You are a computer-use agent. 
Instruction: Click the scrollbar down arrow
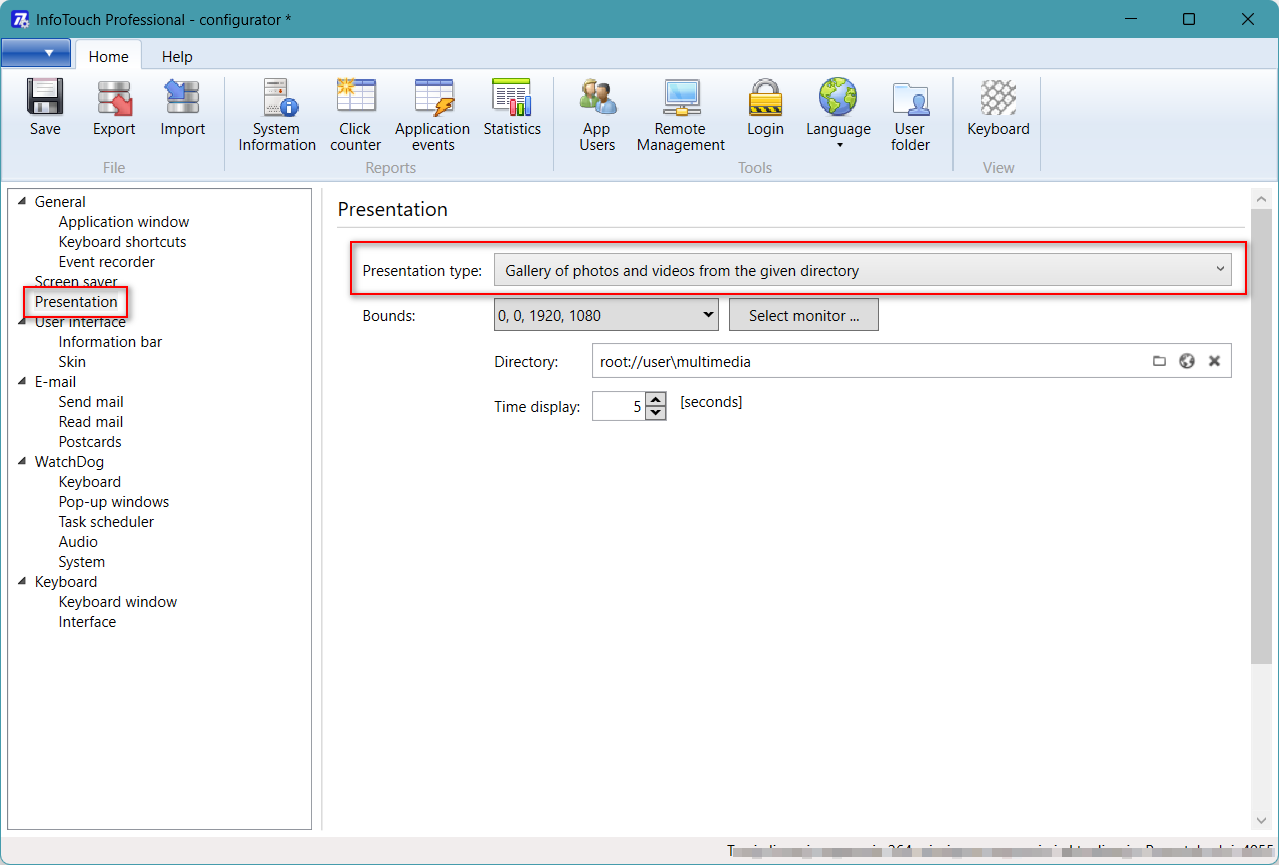pyautogui.click(x=1261, y=820)
